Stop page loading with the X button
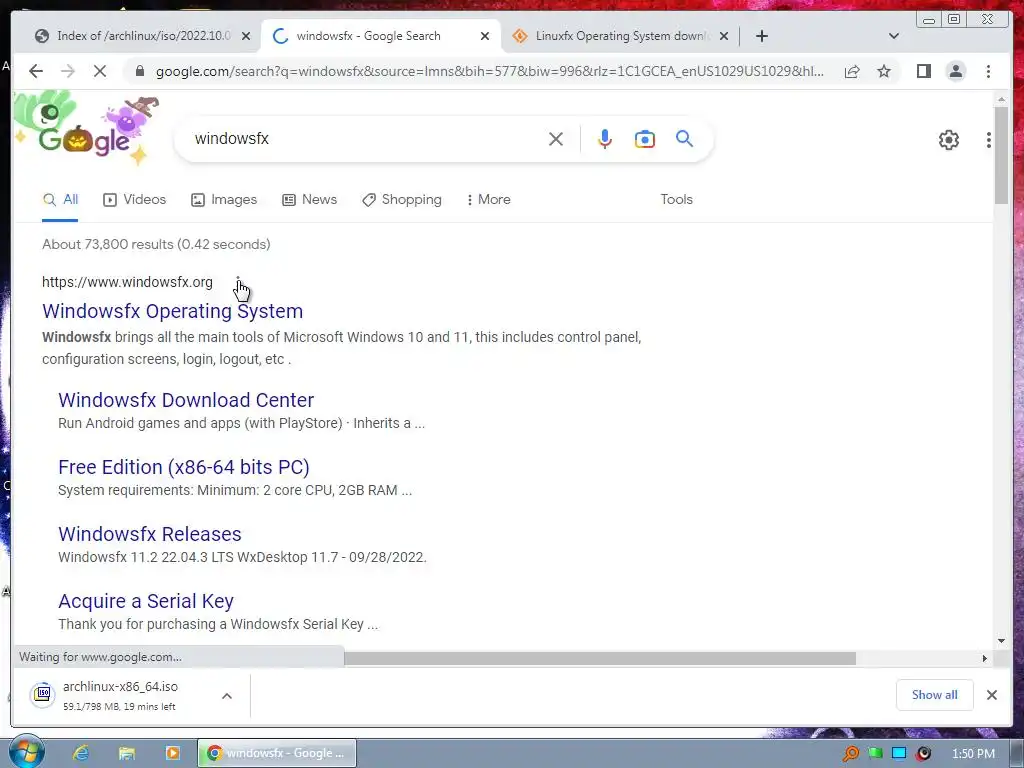1024x768 pixels. (x=100, y=71)
